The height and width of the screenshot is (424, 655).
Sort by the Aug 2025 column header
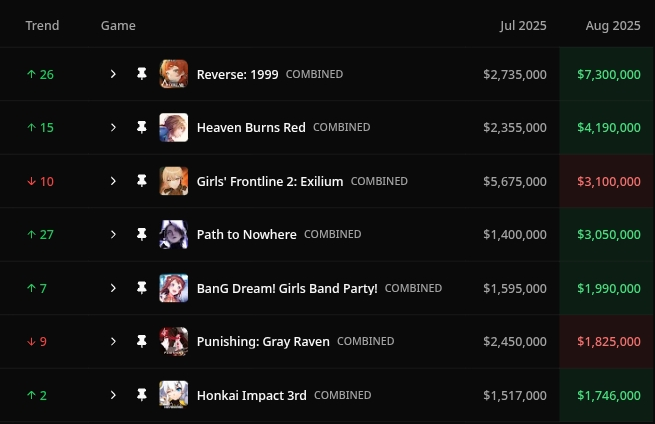[x=613, y=25]
